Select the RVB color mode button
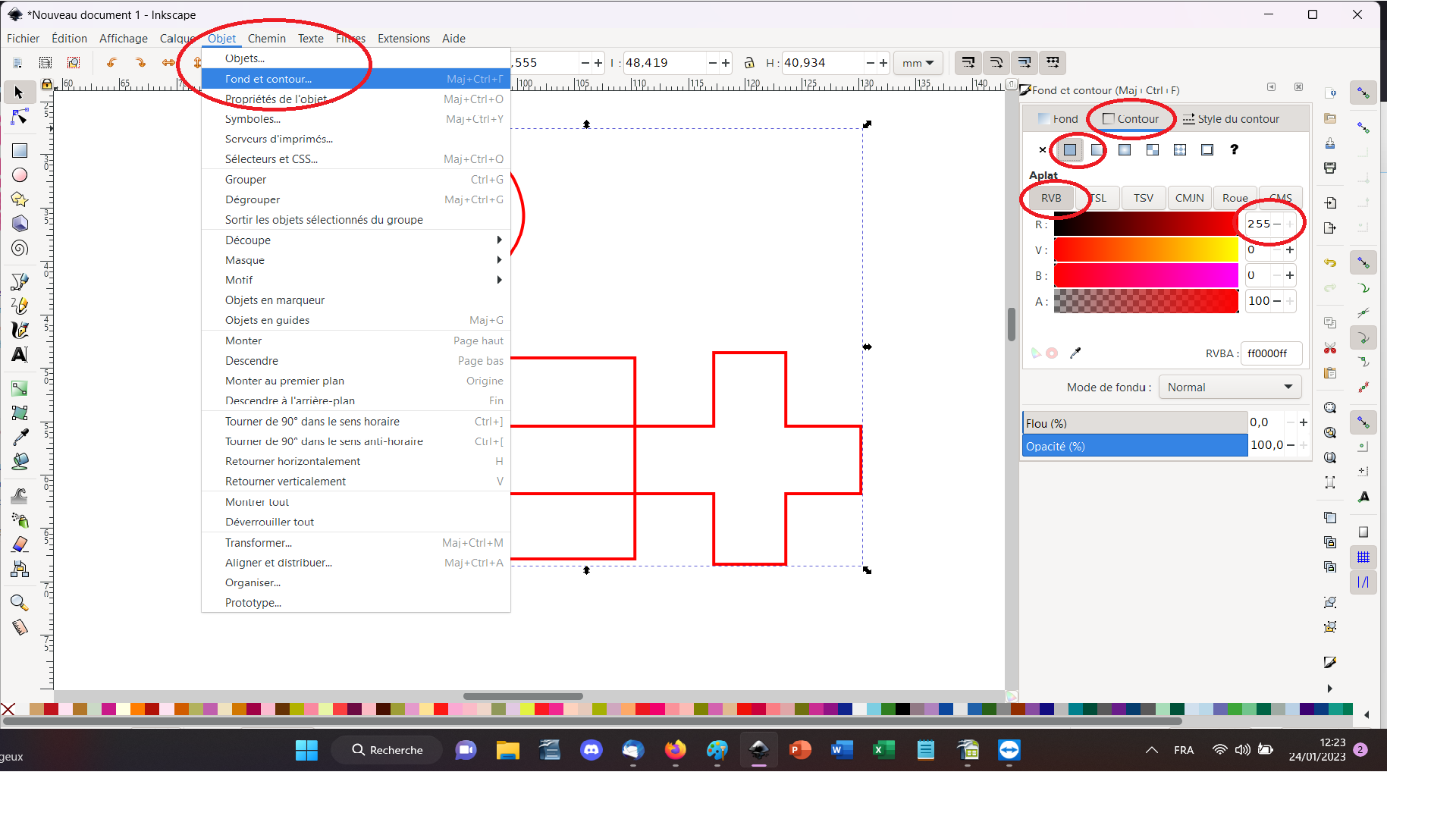This screenshot has width=1456, height=819. coord(1050,198)
